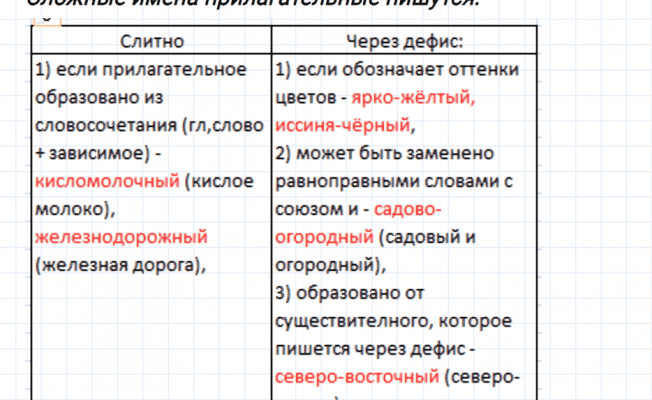Image resolution: width=652 pixels, height=400 pixels.
Task: Click the red word "огородный" on the next line
Action: click(322, 238)
